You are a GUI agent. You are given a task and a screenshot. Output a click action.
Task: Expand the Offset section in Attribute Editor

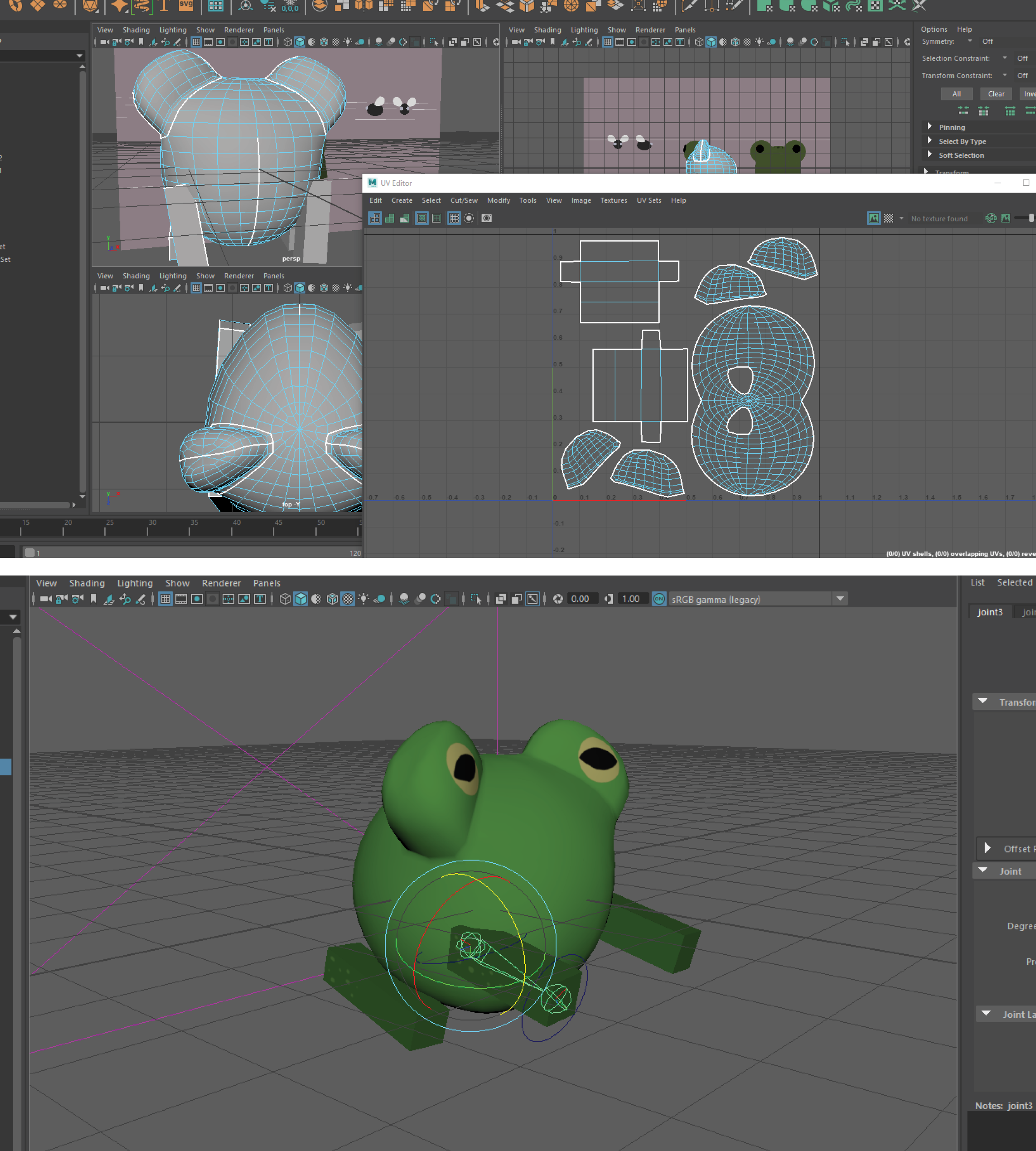coord(988,848)
